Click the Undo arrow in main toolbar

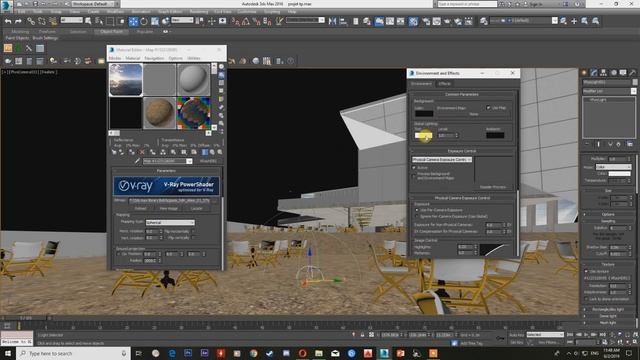[8, 21]
